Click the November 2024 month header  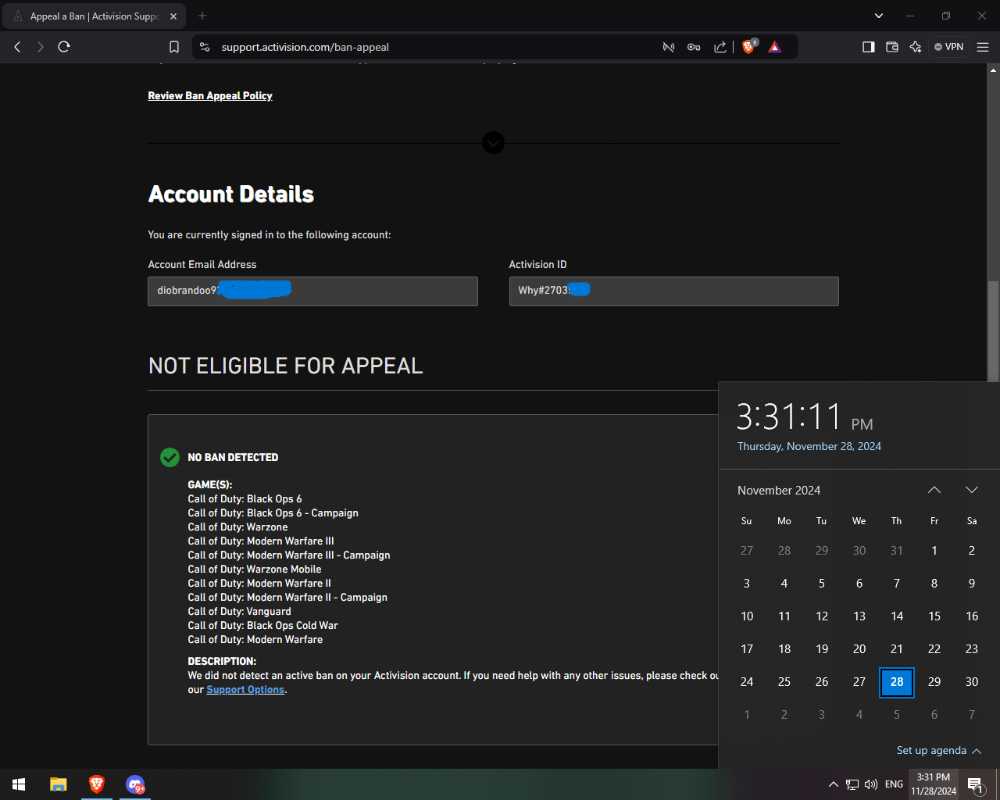click(x=779, y=490)
